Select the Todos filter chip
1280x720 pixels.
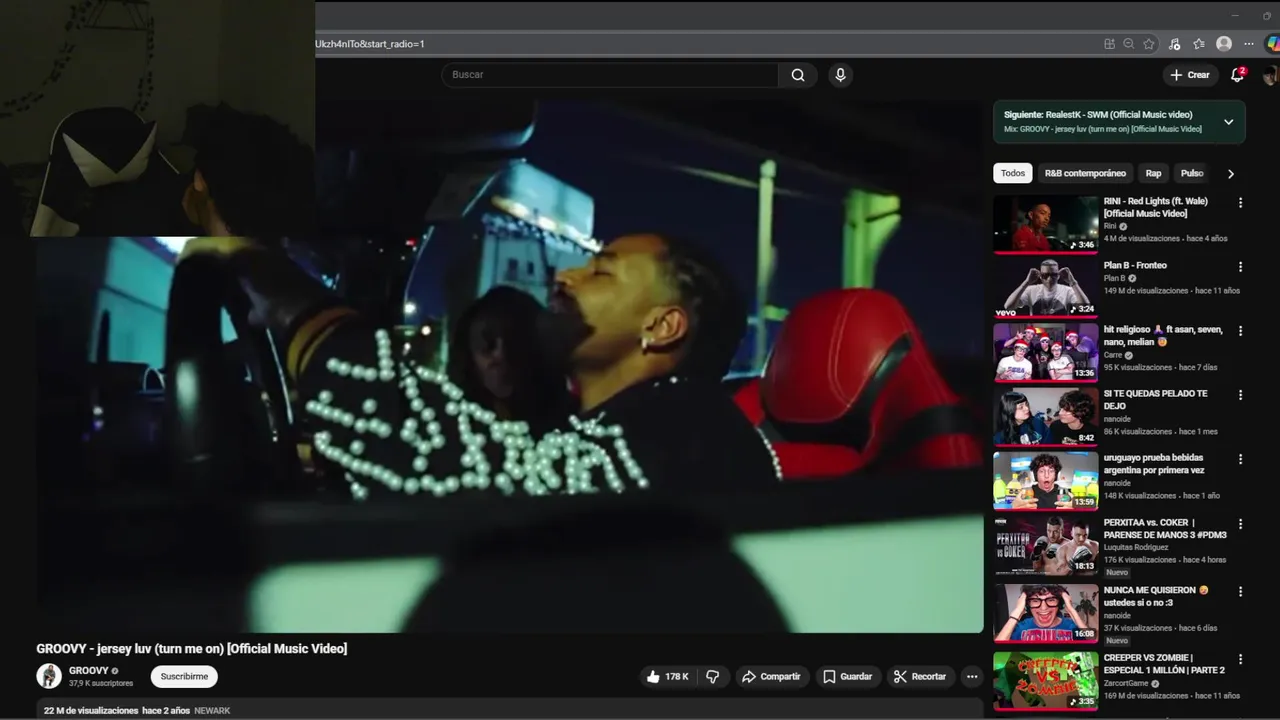click(x=1013, y=173)
